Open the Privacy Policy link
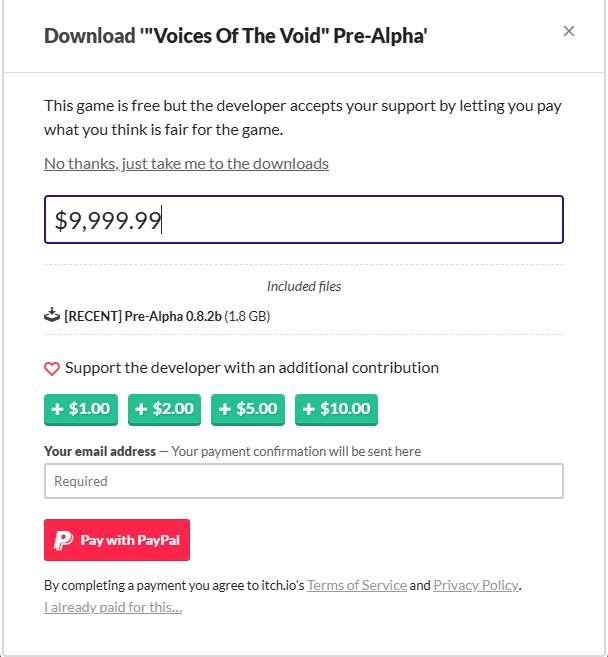 476,585
